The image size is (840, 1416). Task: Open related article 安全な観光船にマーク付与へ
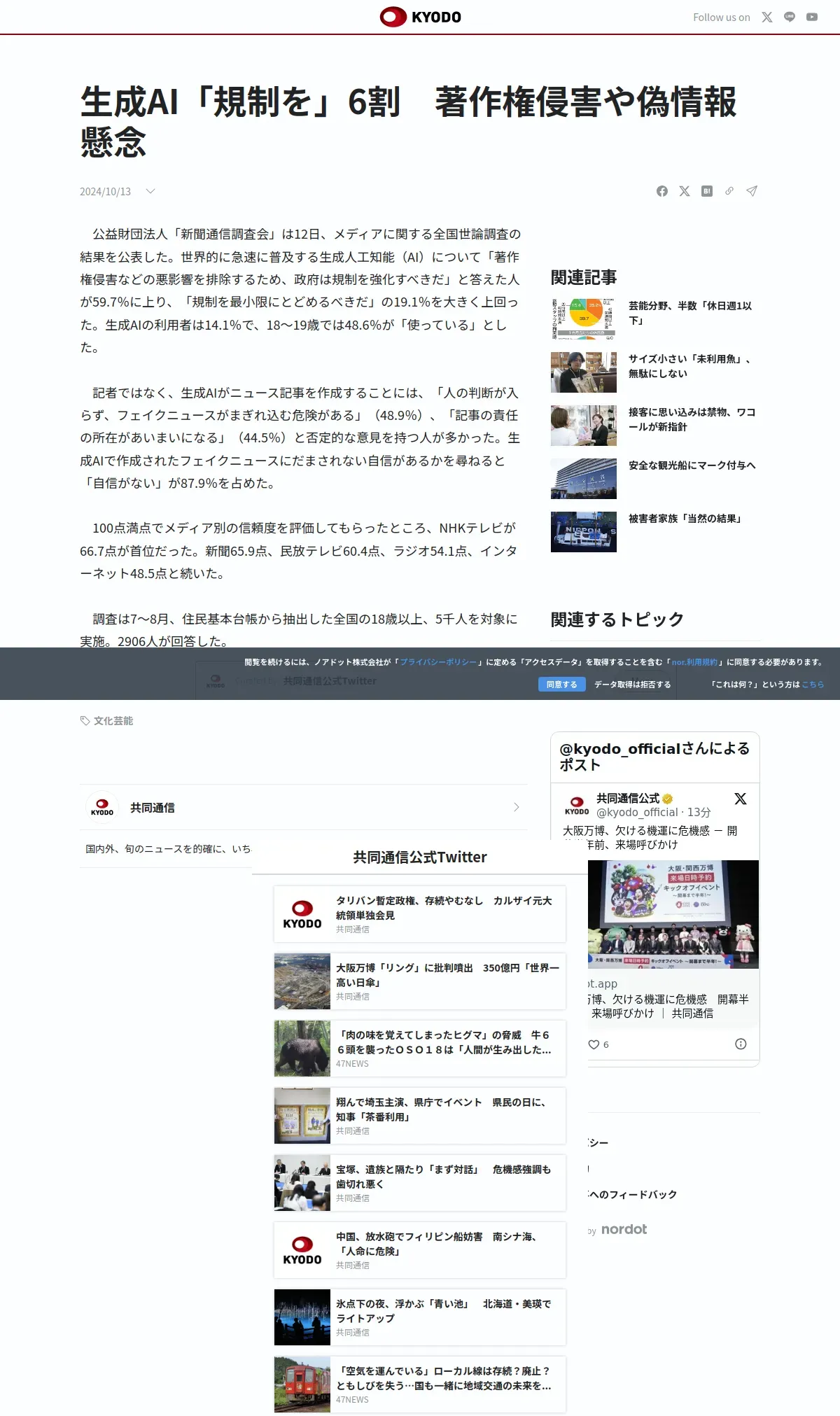coord(692,465)
